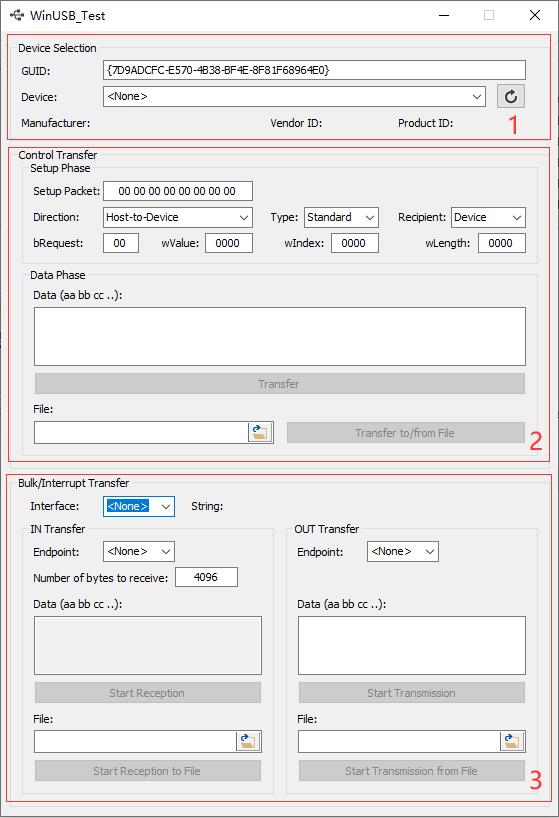Screen dimensions: 559x818
Task: Open the Recipient Device dropdown
Action: (x=488, y=218)
